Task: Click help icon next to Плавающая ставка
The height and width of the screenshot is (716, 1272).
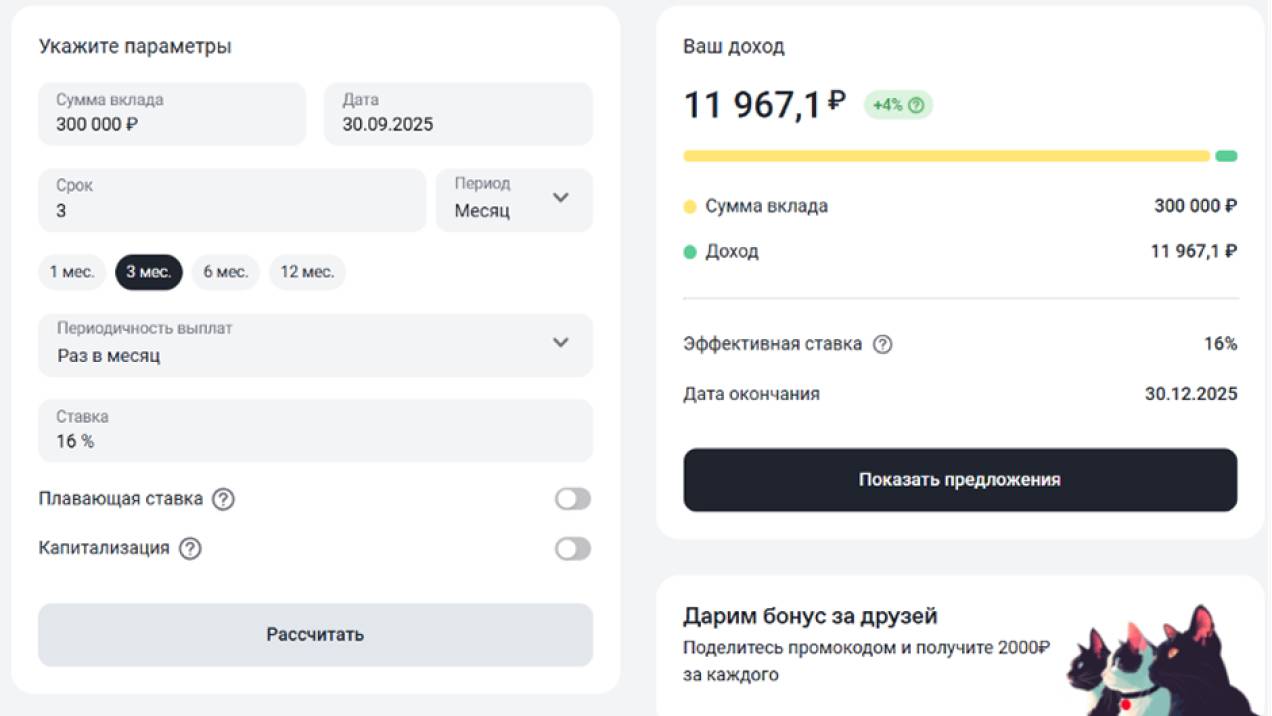Action: 223,499
